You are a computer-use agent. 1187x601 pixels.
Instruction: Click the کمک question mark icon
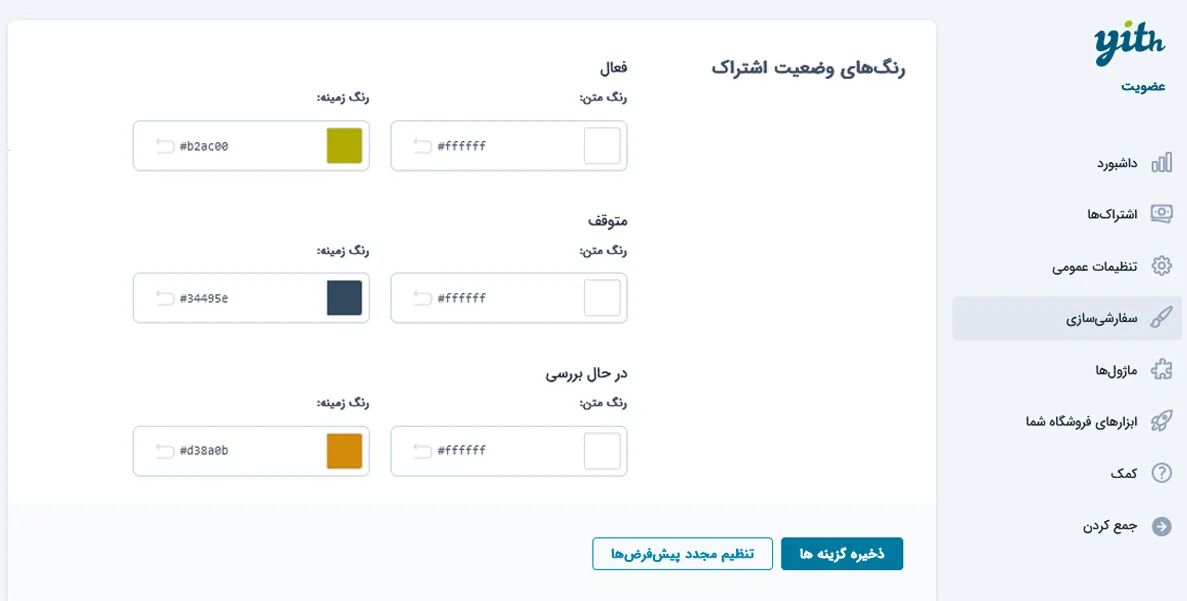tap(1161, 473)
